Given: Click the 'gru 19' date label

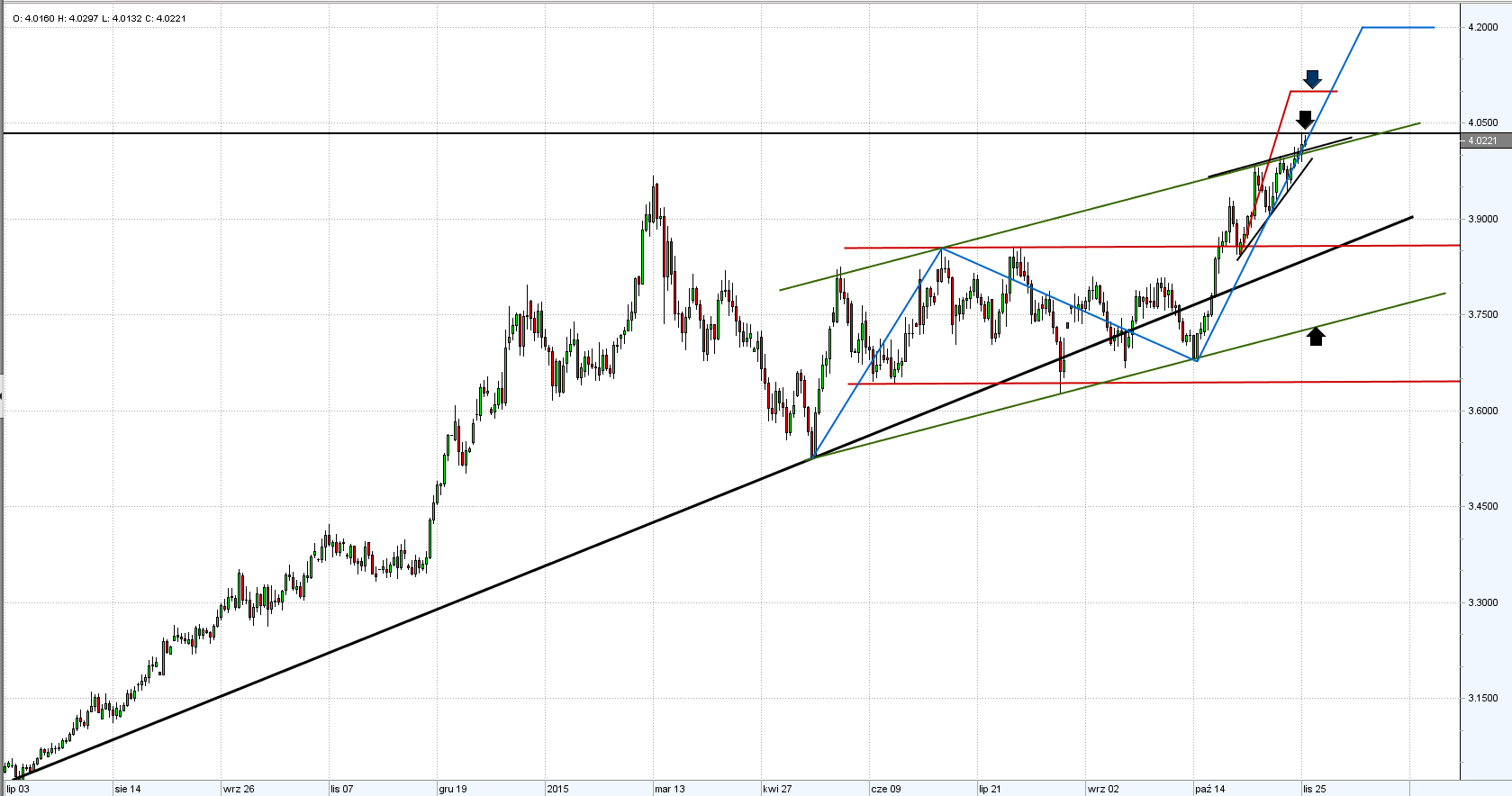Looking at the screenshot, I should pyautogui.click(x=453, y=789).
